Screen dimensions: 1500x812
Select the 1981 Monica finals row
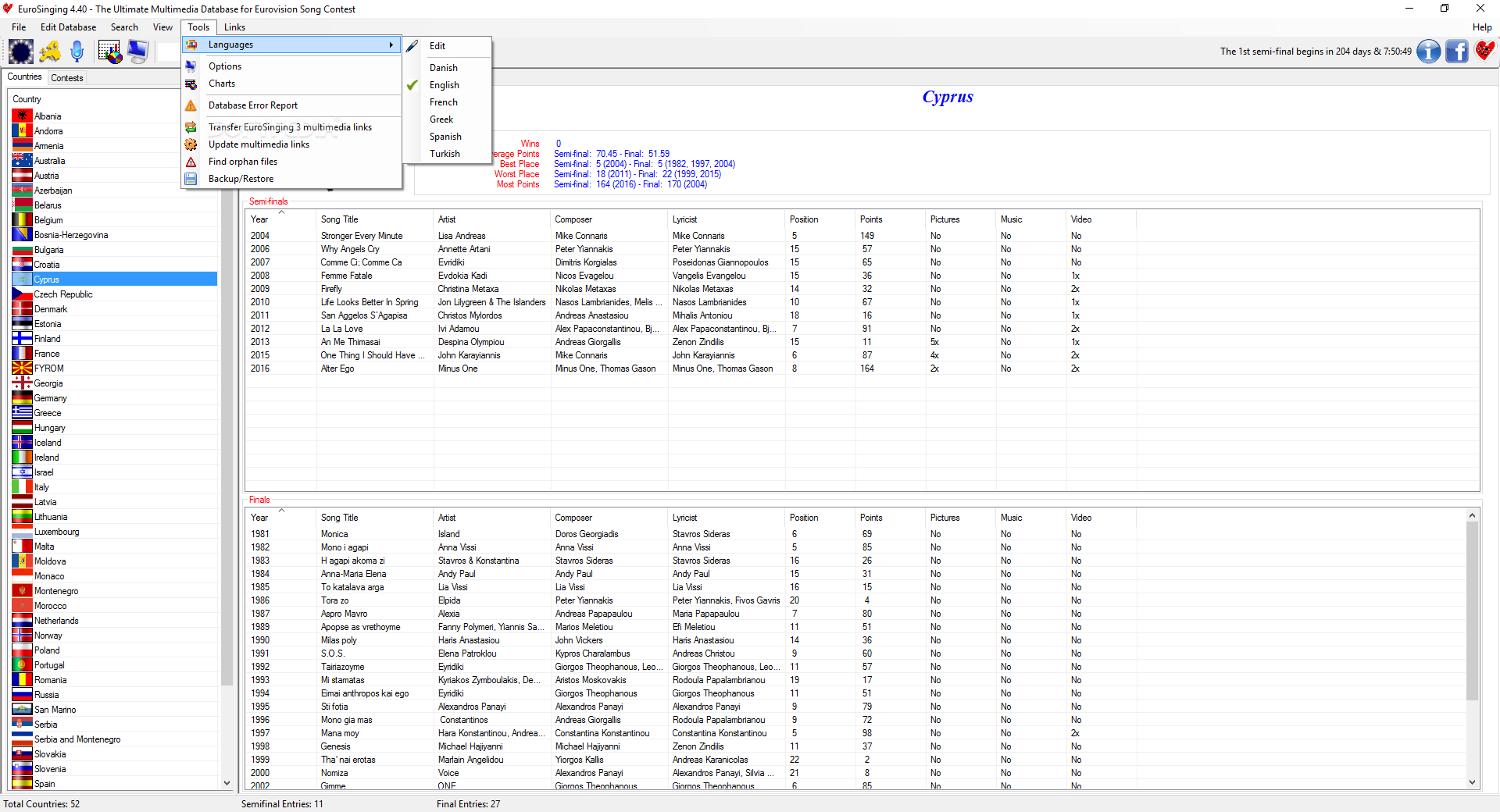pyautogui.click(x=855, y=534)
